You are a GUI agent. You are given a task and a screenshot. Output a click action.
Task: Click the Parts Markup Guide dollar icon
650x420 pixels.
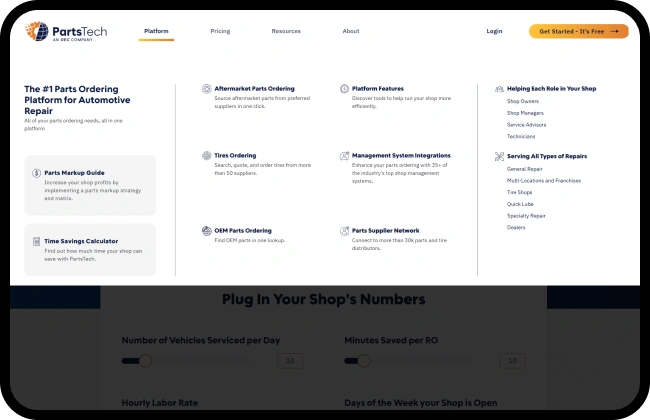(x=36, y=173)
